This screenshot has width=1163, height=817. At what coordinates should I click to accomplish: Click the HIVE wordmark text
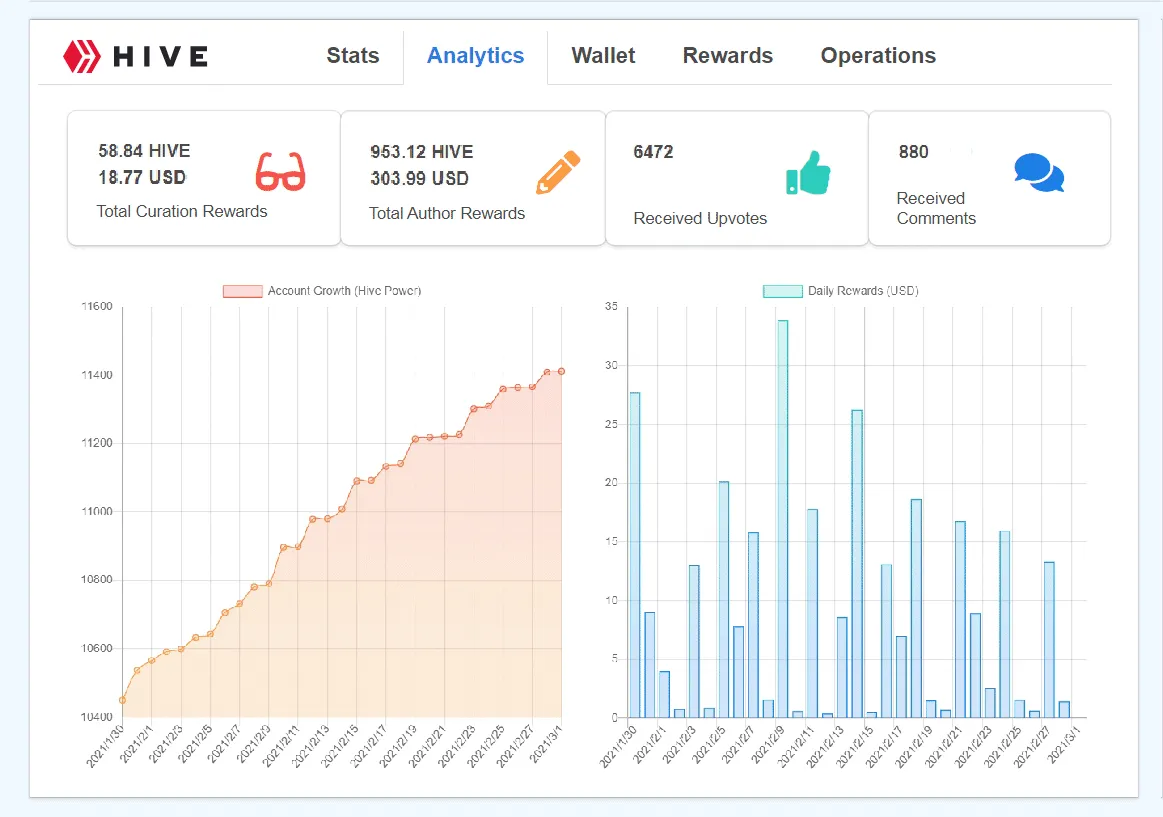[160, 56]
